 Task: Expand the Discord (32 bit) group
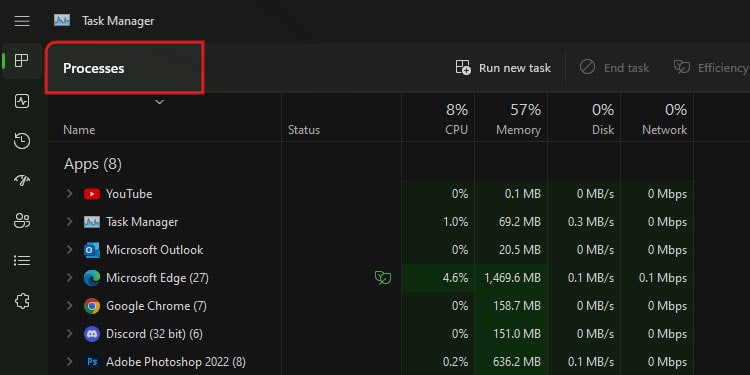69,333
